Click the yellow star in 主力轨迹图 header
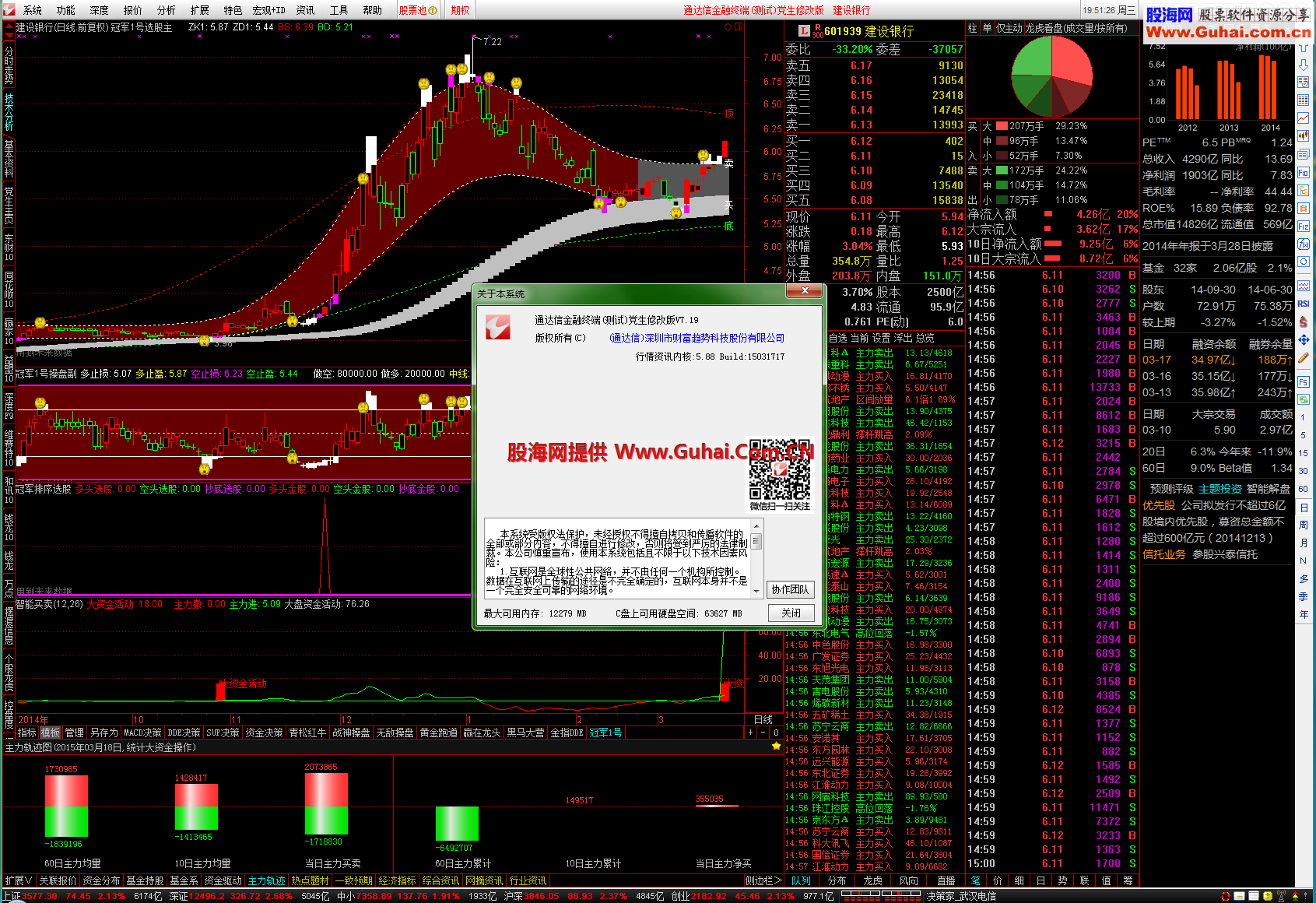 point(776,747)
